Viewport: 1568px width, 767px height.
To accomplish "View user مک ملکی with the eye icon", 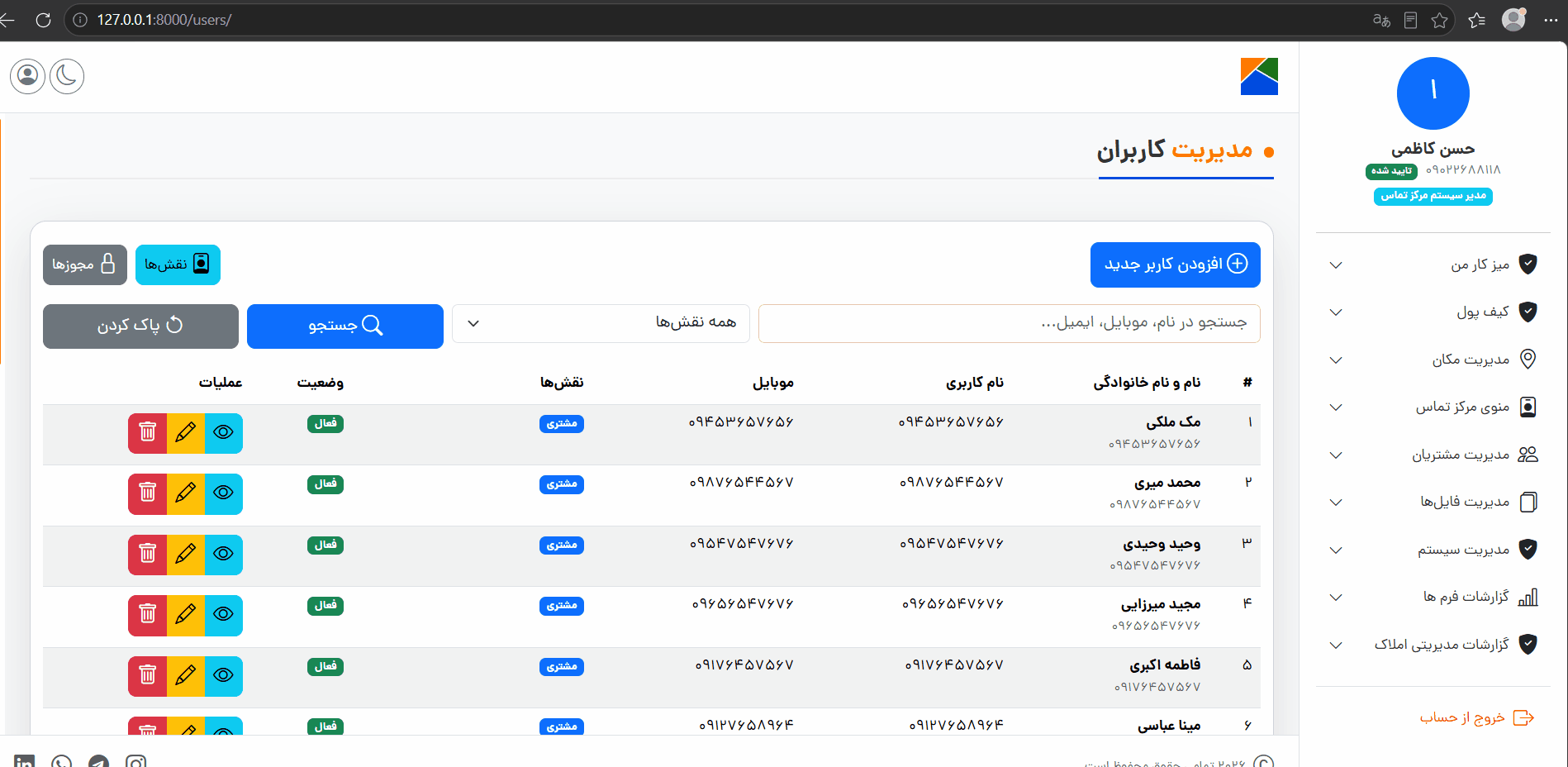I will [223, 432].
